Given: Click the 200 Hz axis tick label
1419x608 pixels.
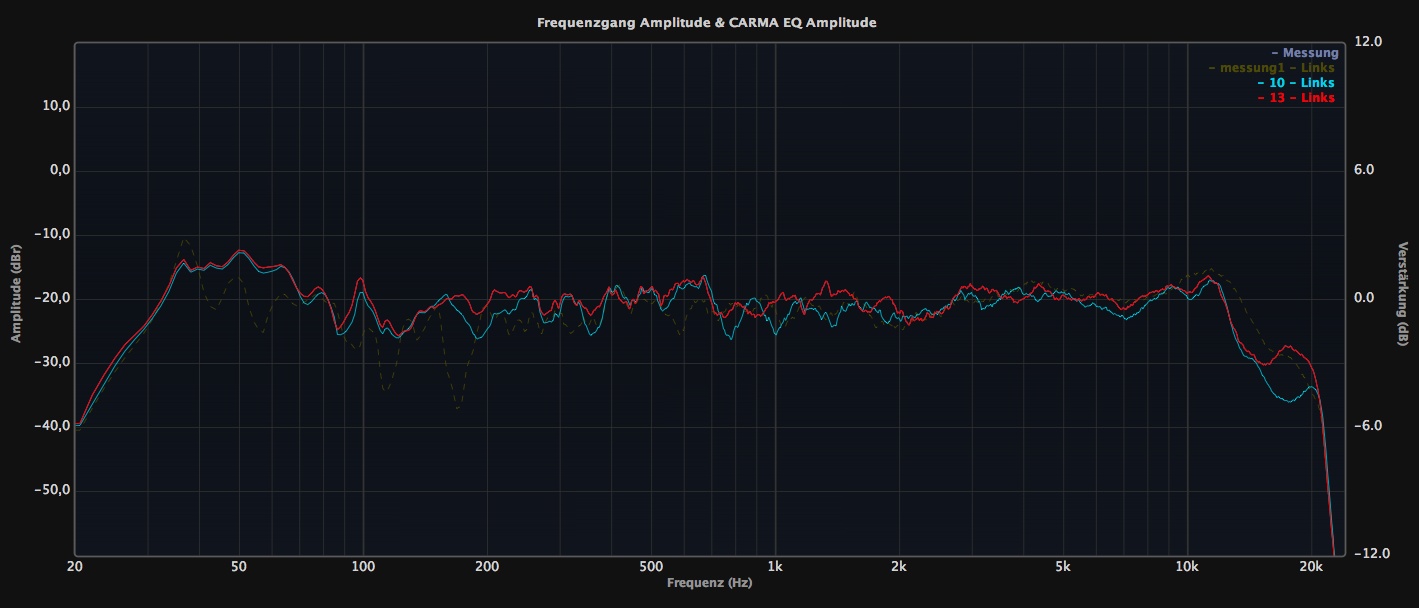Looking at the screenshot, I should point(486,567).
